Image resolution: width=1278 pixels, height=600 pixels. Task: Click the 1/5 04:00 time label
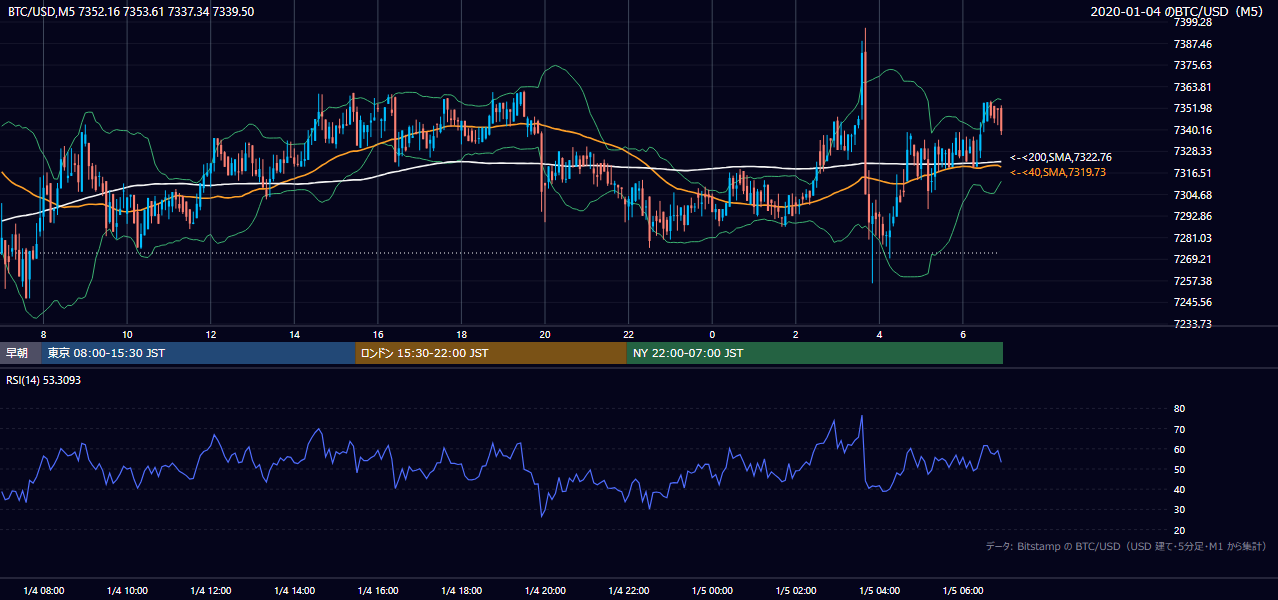(x=879, y=591)
